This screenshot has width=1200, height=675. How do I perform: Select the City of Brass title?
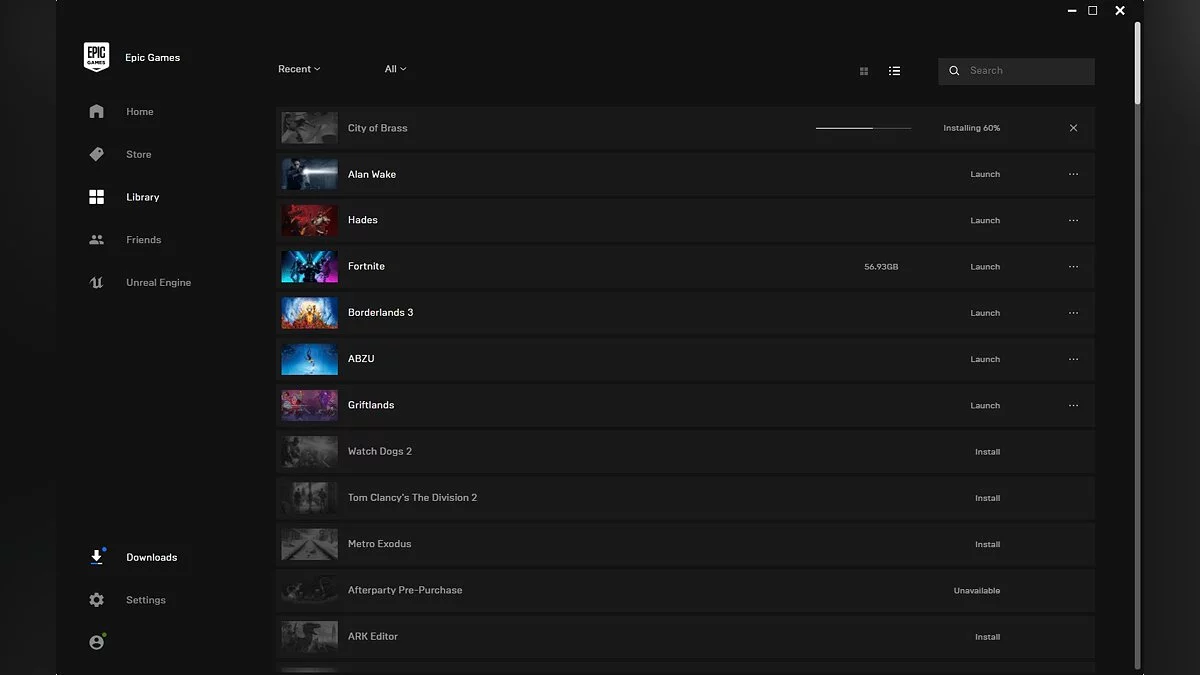click(x=377, y=128)
